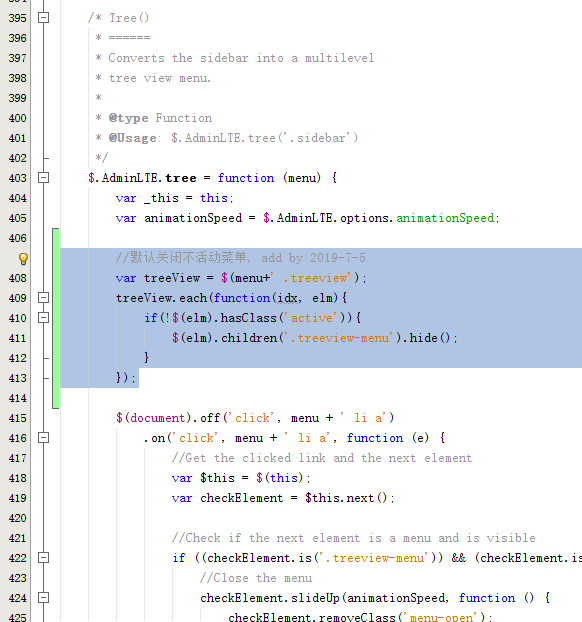Click the empty line 420 in the editor

coord(317,518)
